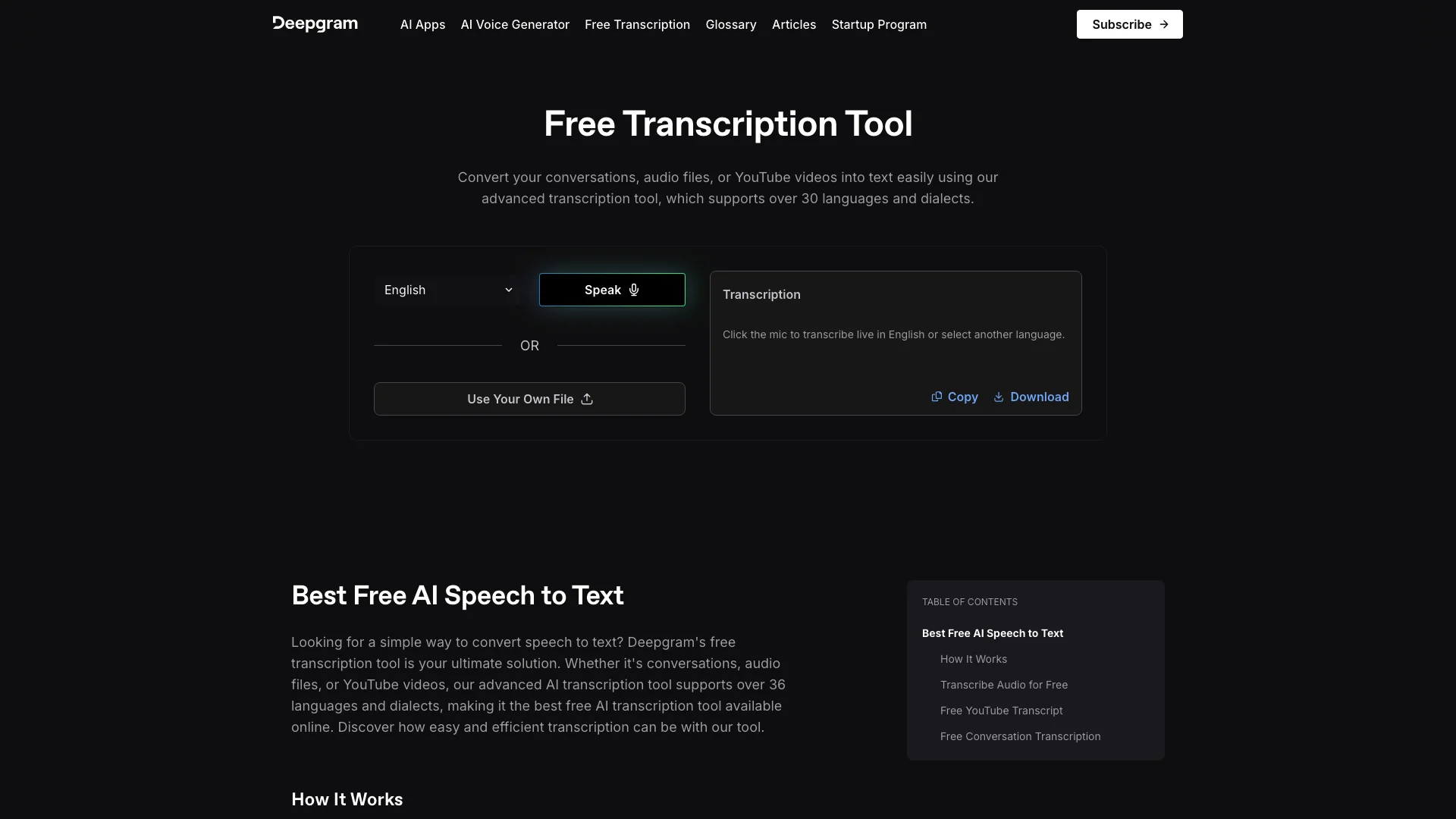1456x819 pixels.
Task: Click the Deepgram logo icon
Action: pyautogui.click(x=315, y=23)
